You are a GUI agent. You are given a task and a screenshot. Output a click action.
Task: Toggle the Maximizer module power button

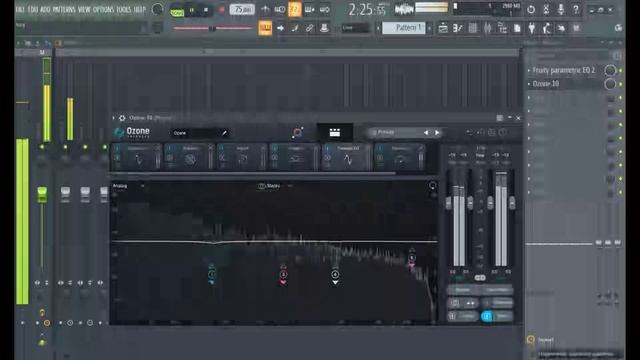[x=380, y=148]
